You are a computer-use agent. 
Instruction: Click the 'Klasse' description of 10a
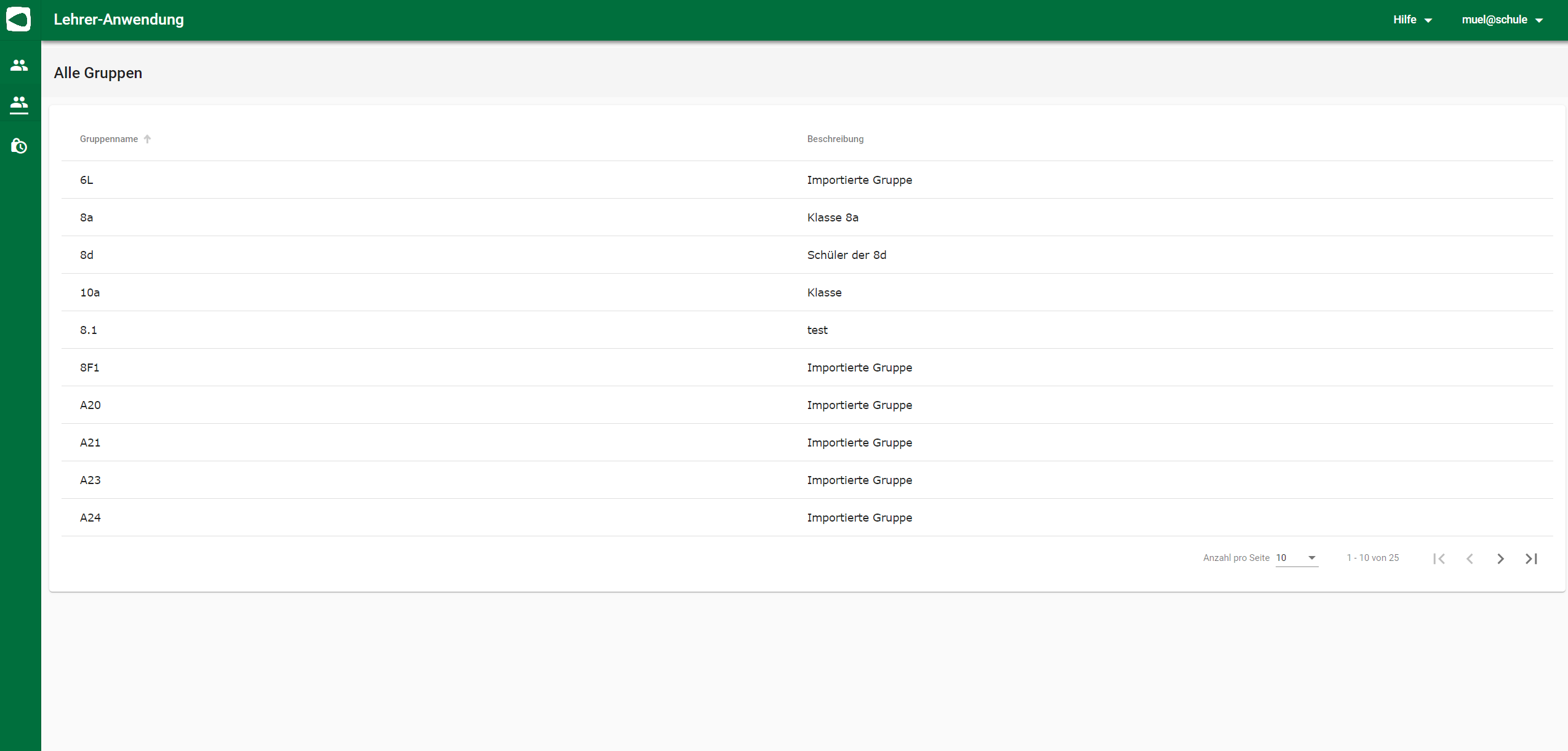[824, 292]
